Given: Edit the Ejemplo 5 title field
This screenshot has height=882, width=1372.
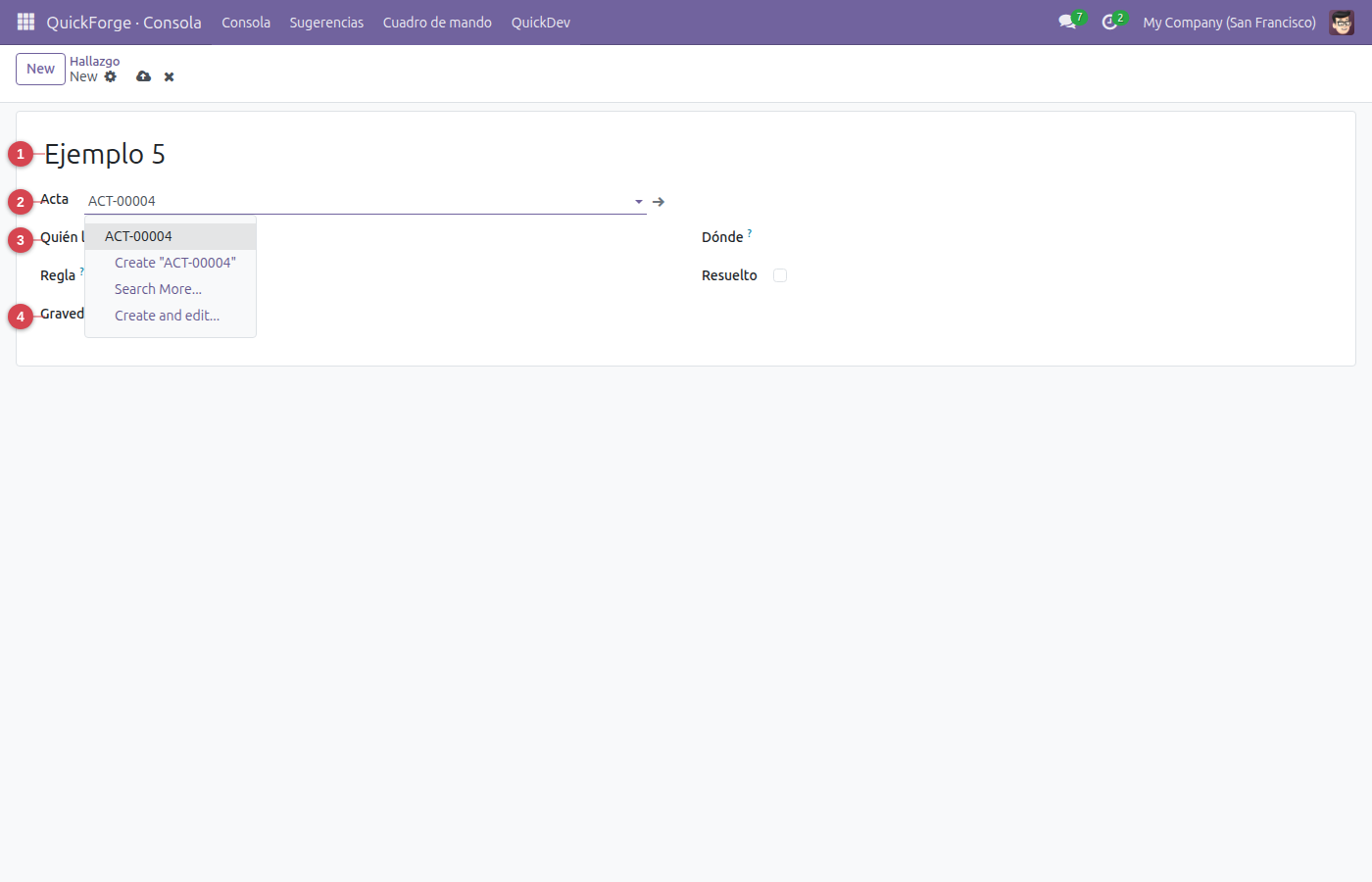Looking at the screenshot, I should 105,154.
